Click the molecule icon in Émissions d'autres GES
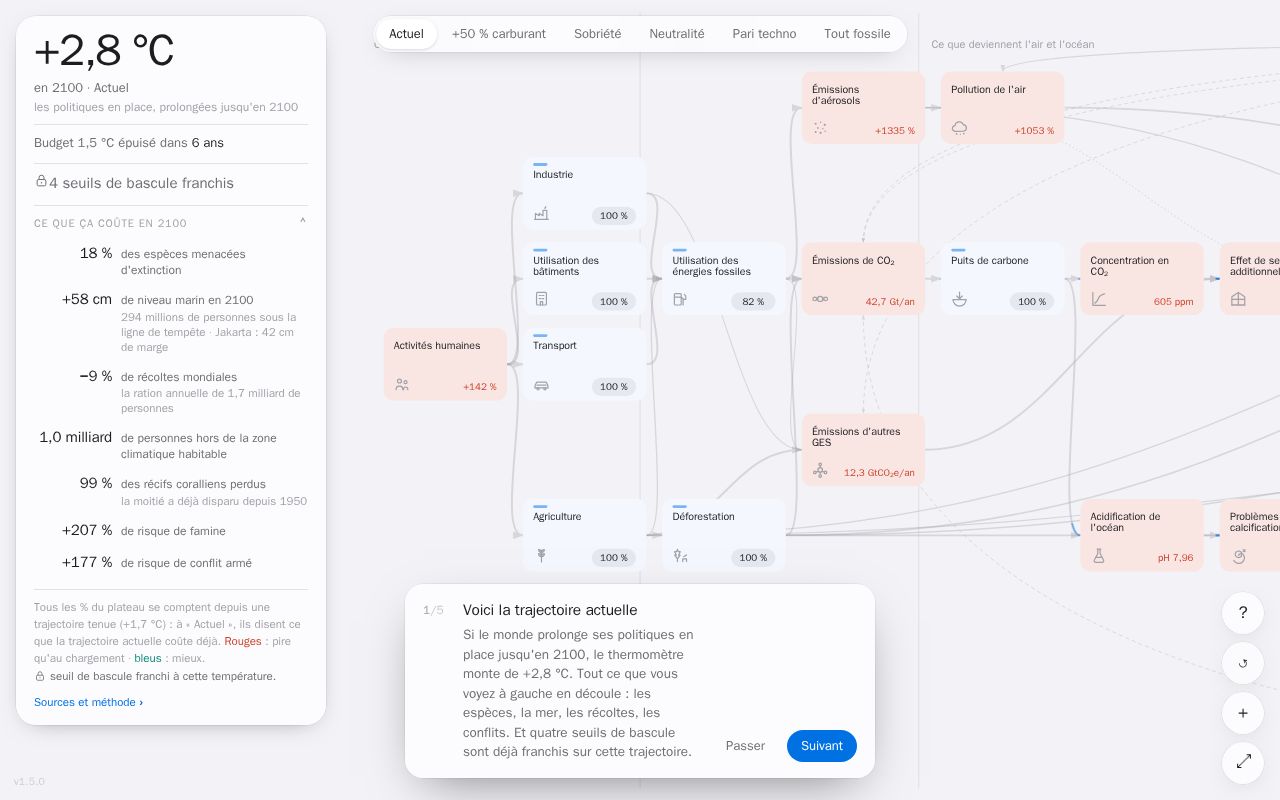Viewport: 1280px width, 800px height. [x=820, y=470]
